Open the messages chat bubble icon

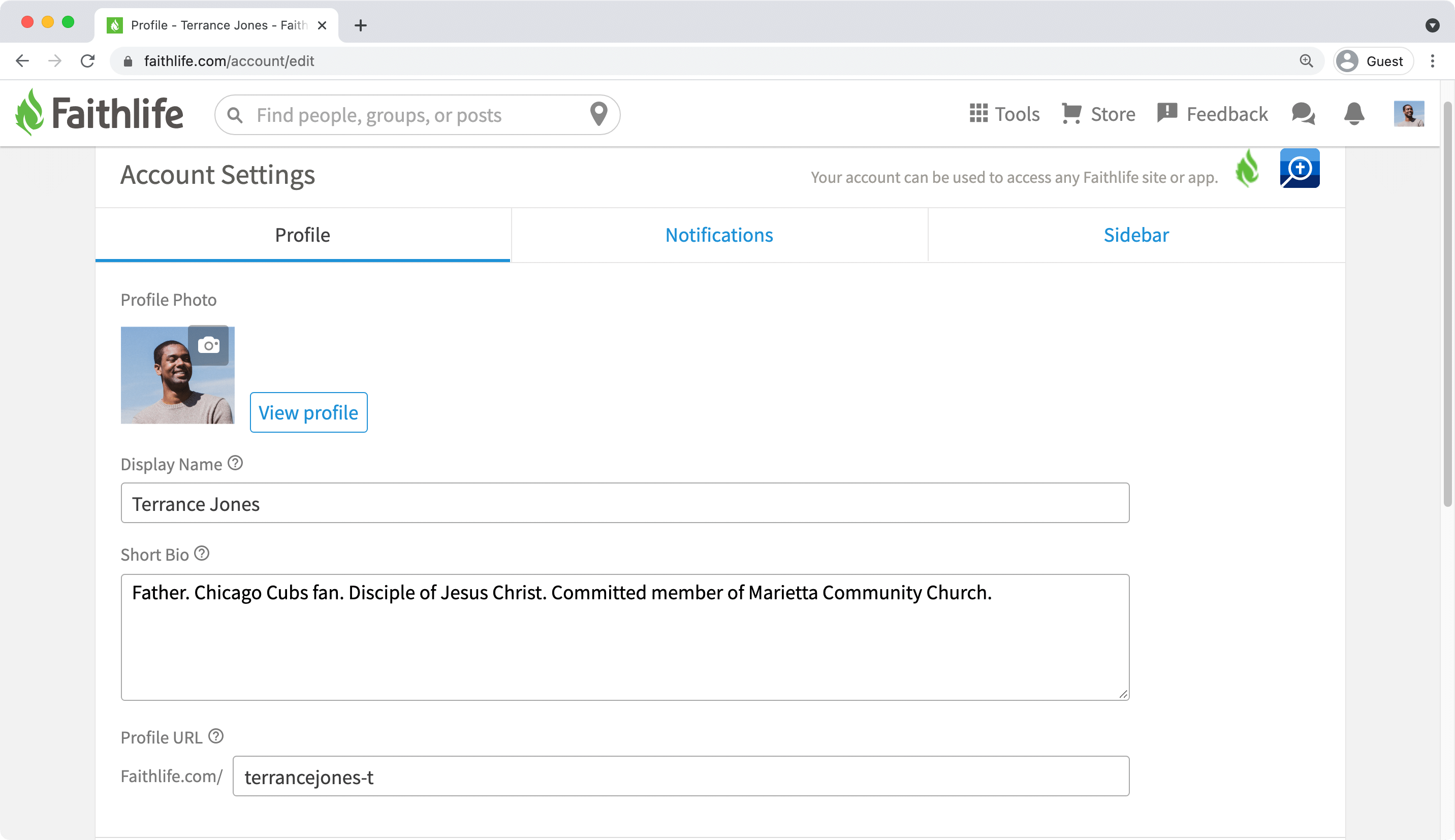[1303, 114]
